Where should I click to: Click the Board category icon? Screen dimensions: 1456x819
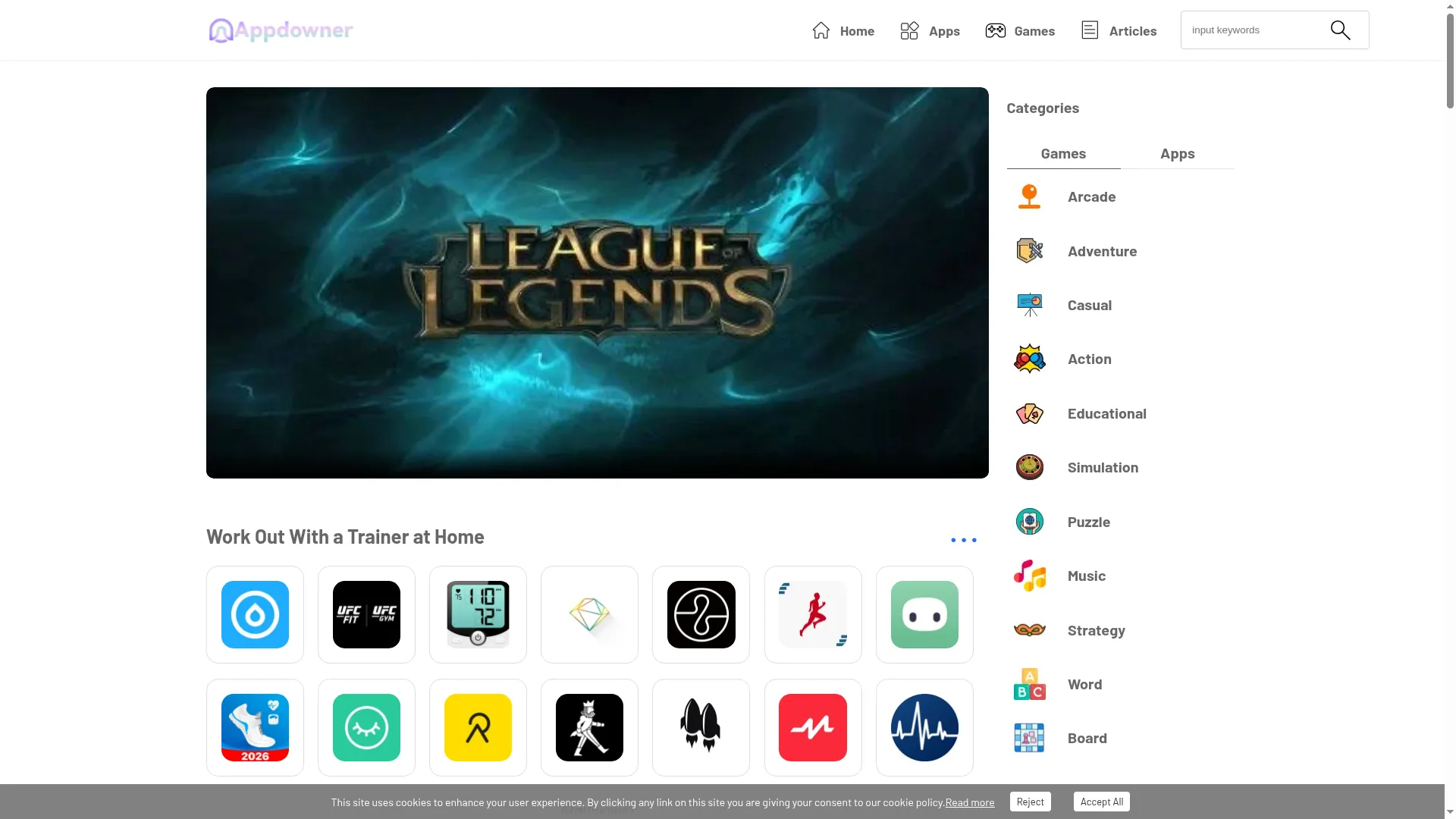1029,738
